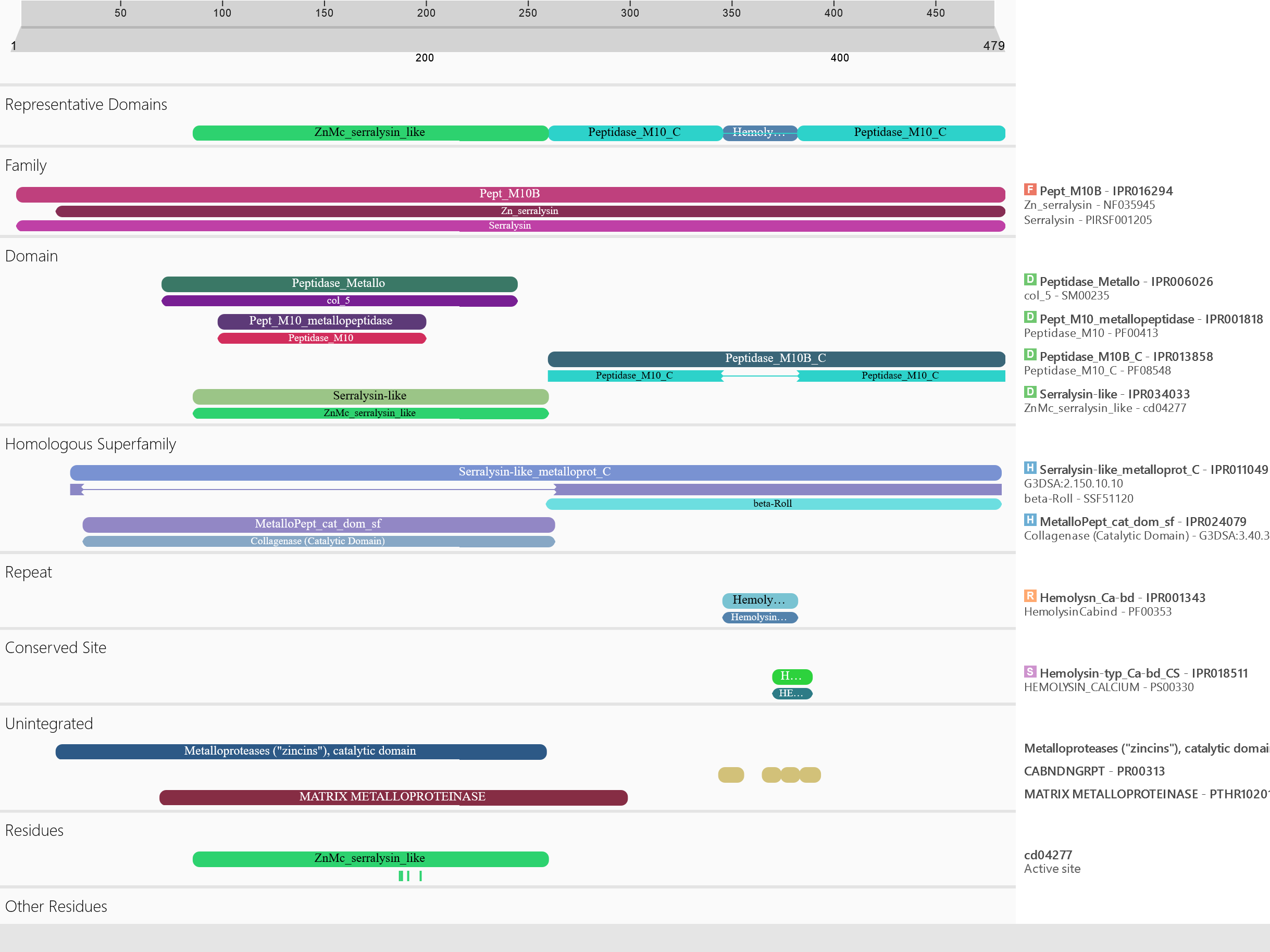
Task: Click the 250 mark on sequence ruler
Action: coord(528,12)
